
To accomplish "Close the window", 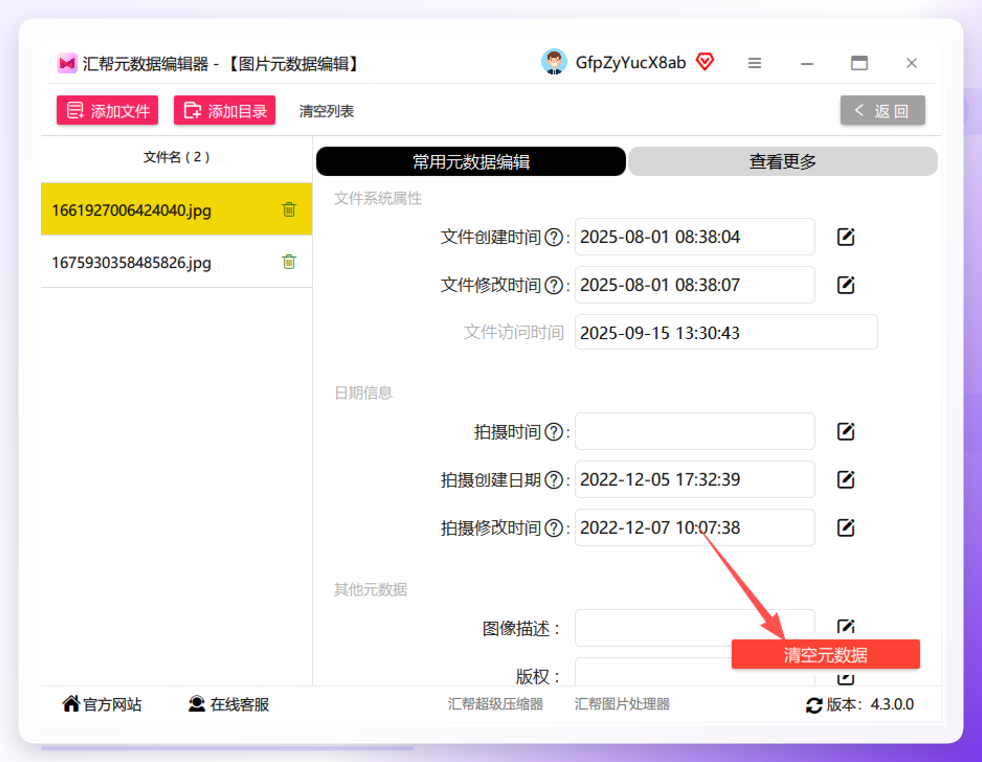I will tap(911, 63).
